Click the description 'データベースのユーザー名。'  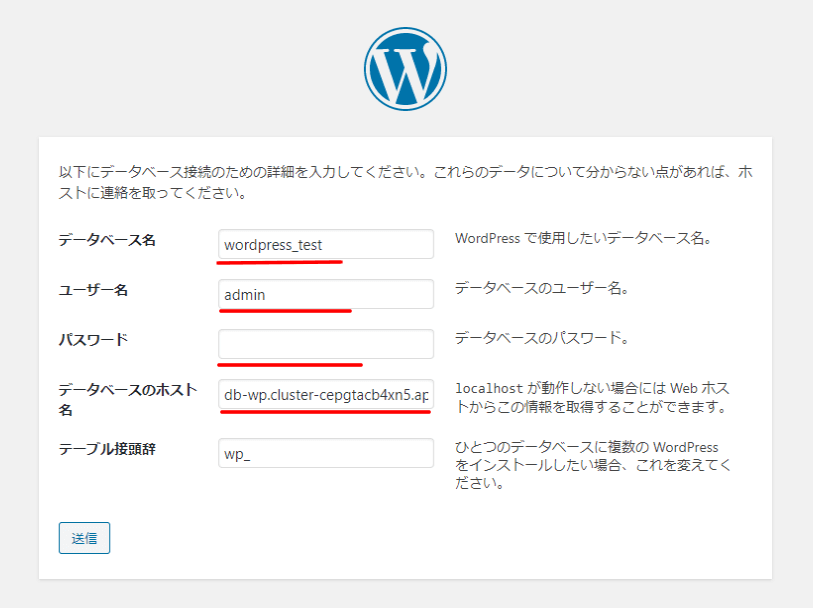tap(542, 288)
